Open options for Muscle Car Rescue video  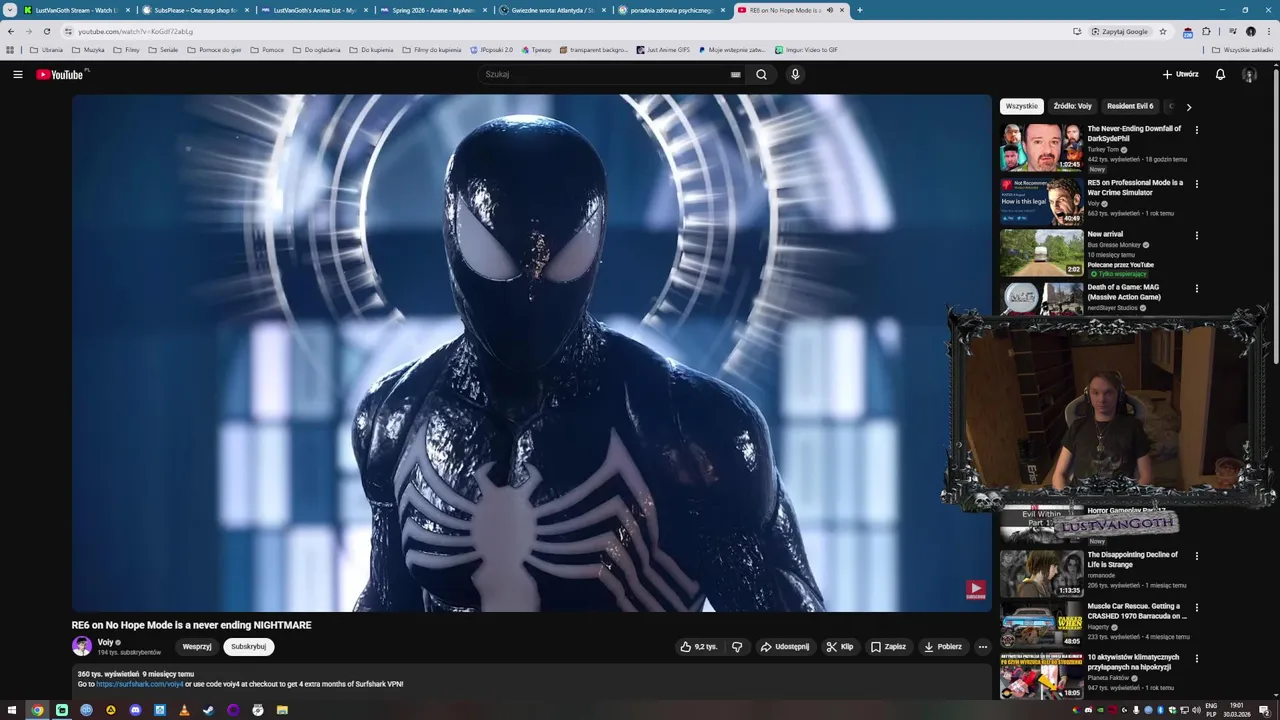pyautogui.click(x=1196, y=608)
